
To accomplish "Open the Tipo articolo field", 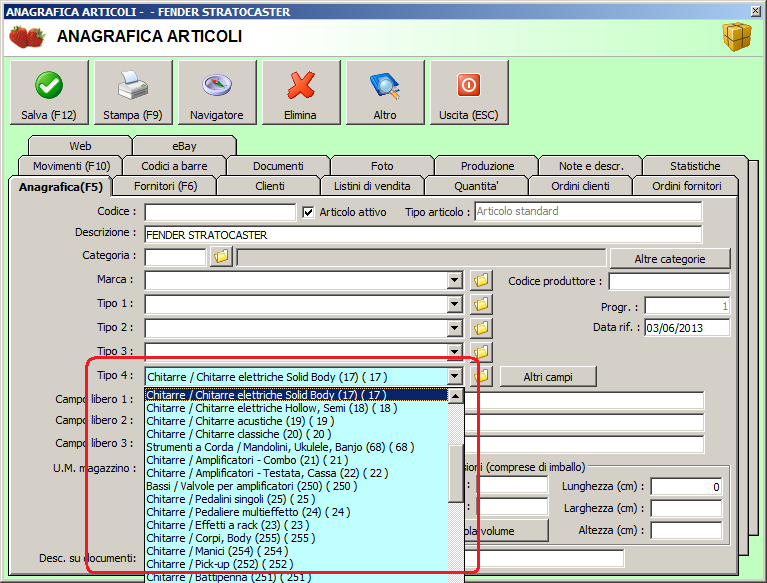I will [x=588, y=212].
